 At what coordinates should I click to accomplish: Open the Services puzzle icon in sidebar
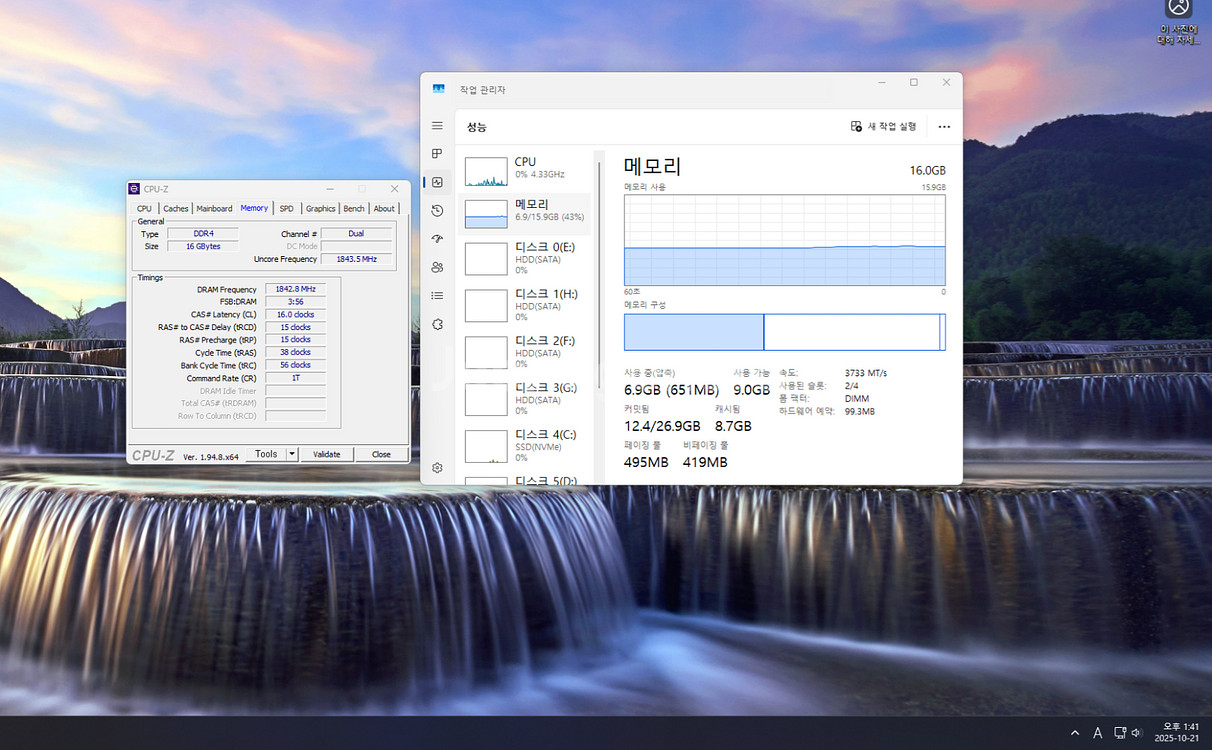pyautogui.click(x=437, y=324)
